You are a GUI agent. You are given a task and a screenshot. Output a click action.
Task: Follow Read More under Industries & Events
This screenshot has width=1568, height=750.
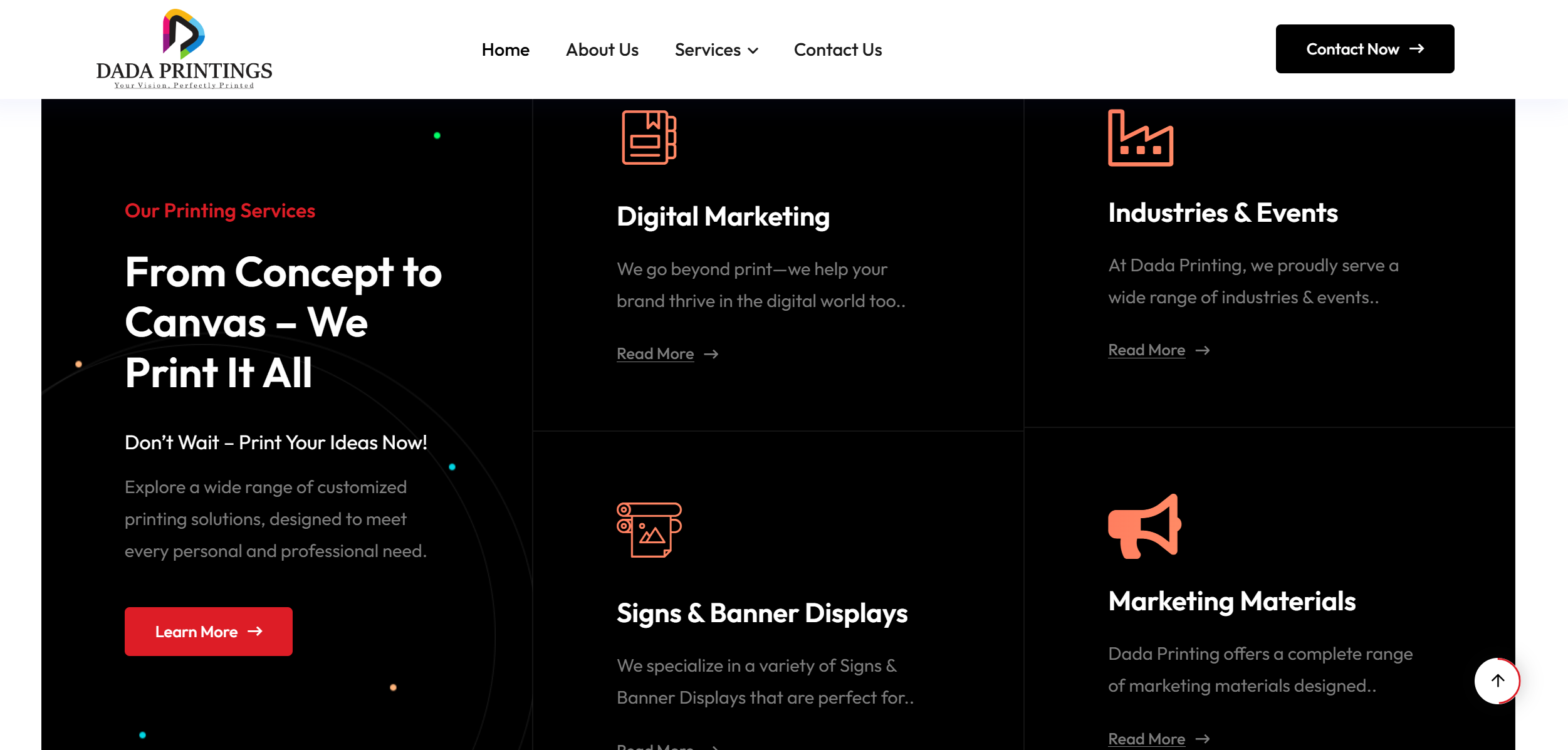coord(1146,350)
